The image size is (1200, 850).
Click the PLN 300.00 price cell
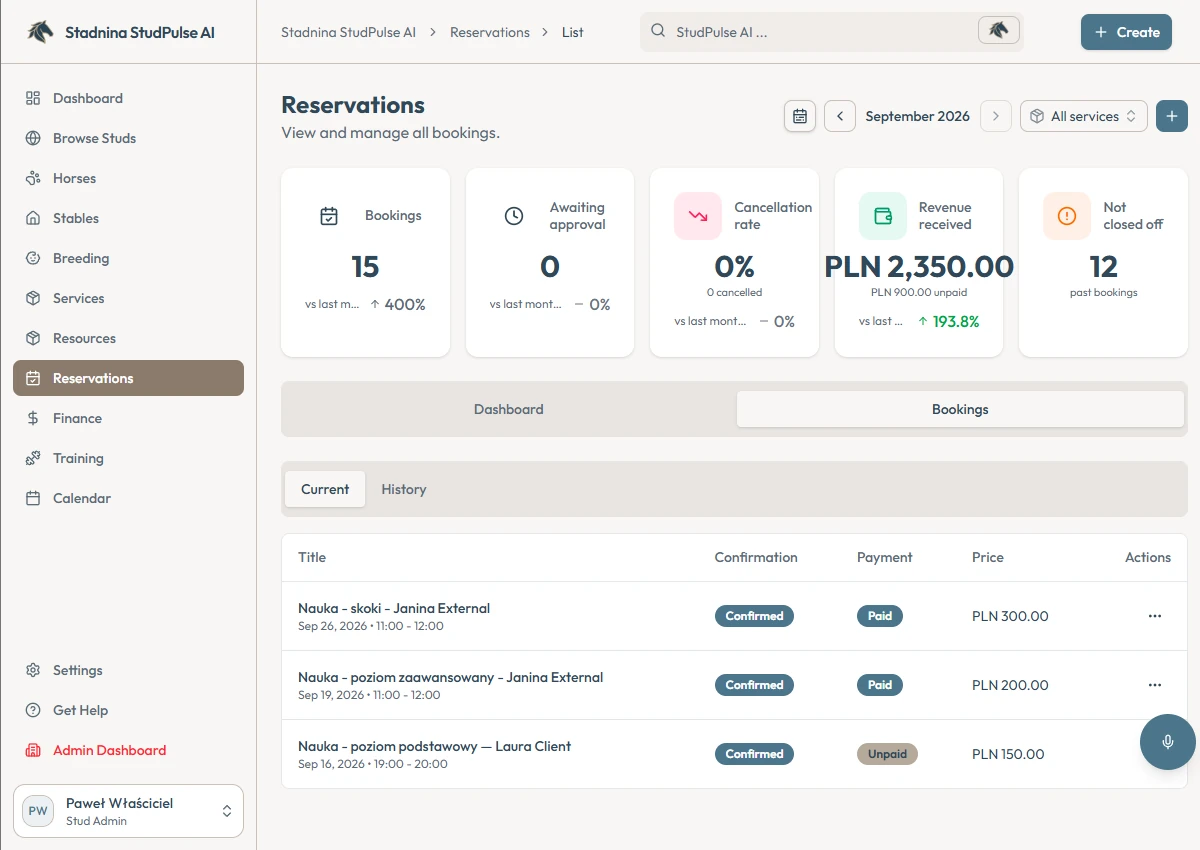[x=1010, y=616]
